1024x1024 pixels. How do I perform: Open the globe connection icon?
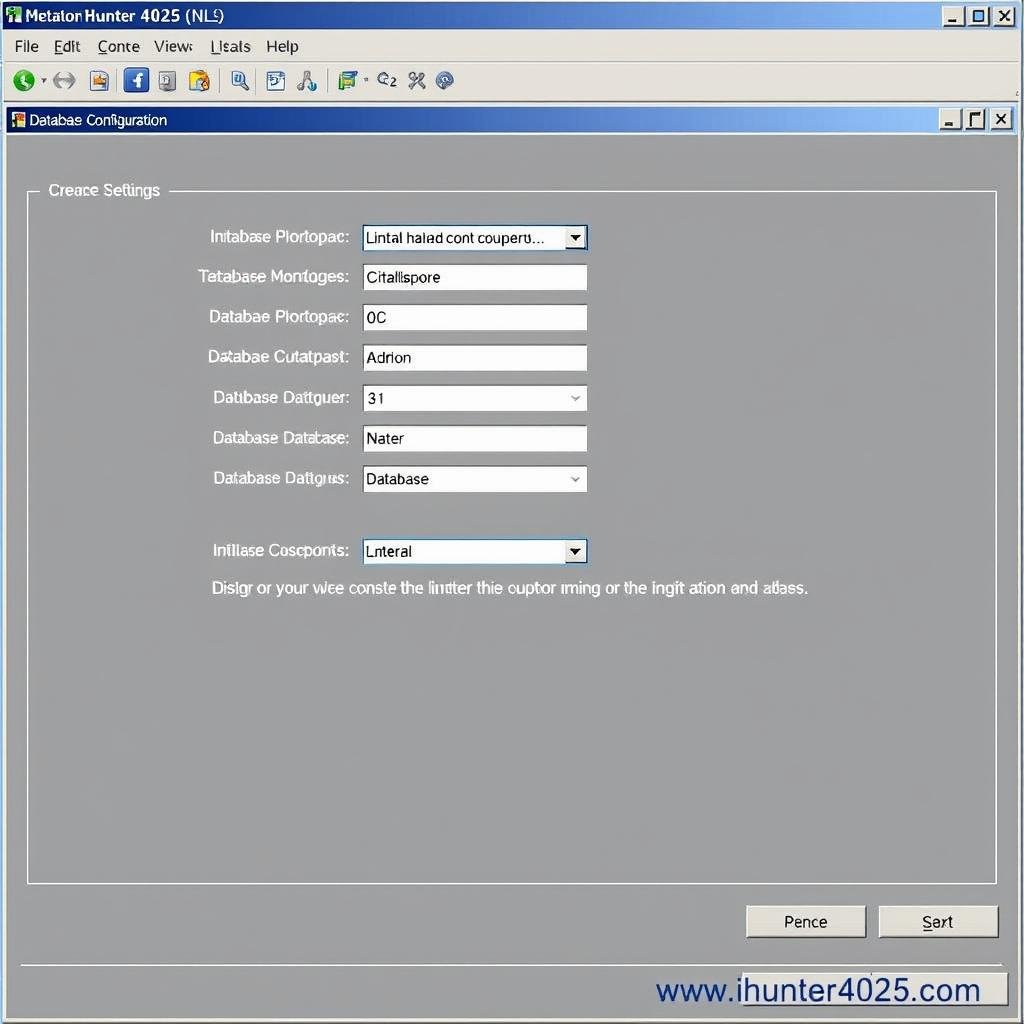(x=445, y=80)
